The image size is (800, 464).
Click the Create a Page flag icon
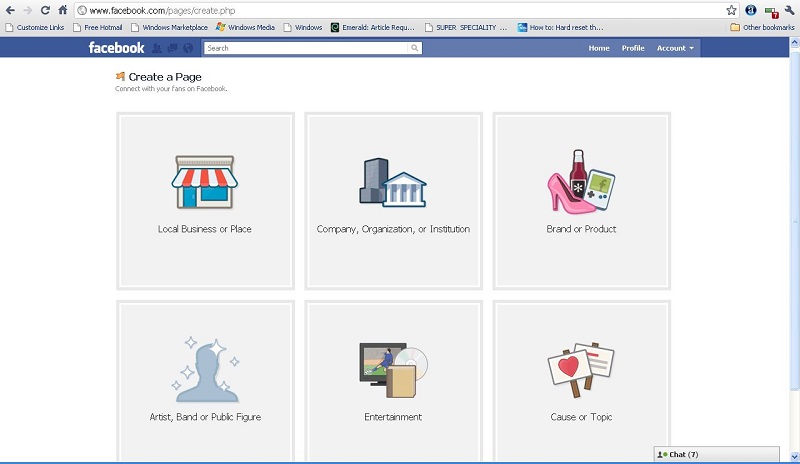pyautogui.click(x=120, y=77)
